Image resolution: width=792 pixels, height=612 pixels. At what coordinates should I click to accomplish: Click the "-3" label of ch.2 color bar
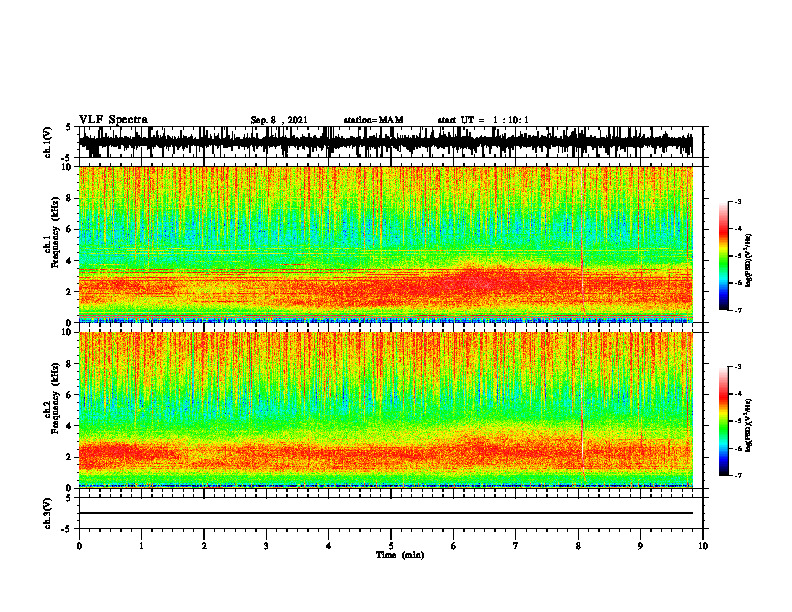tap(737, 367)
